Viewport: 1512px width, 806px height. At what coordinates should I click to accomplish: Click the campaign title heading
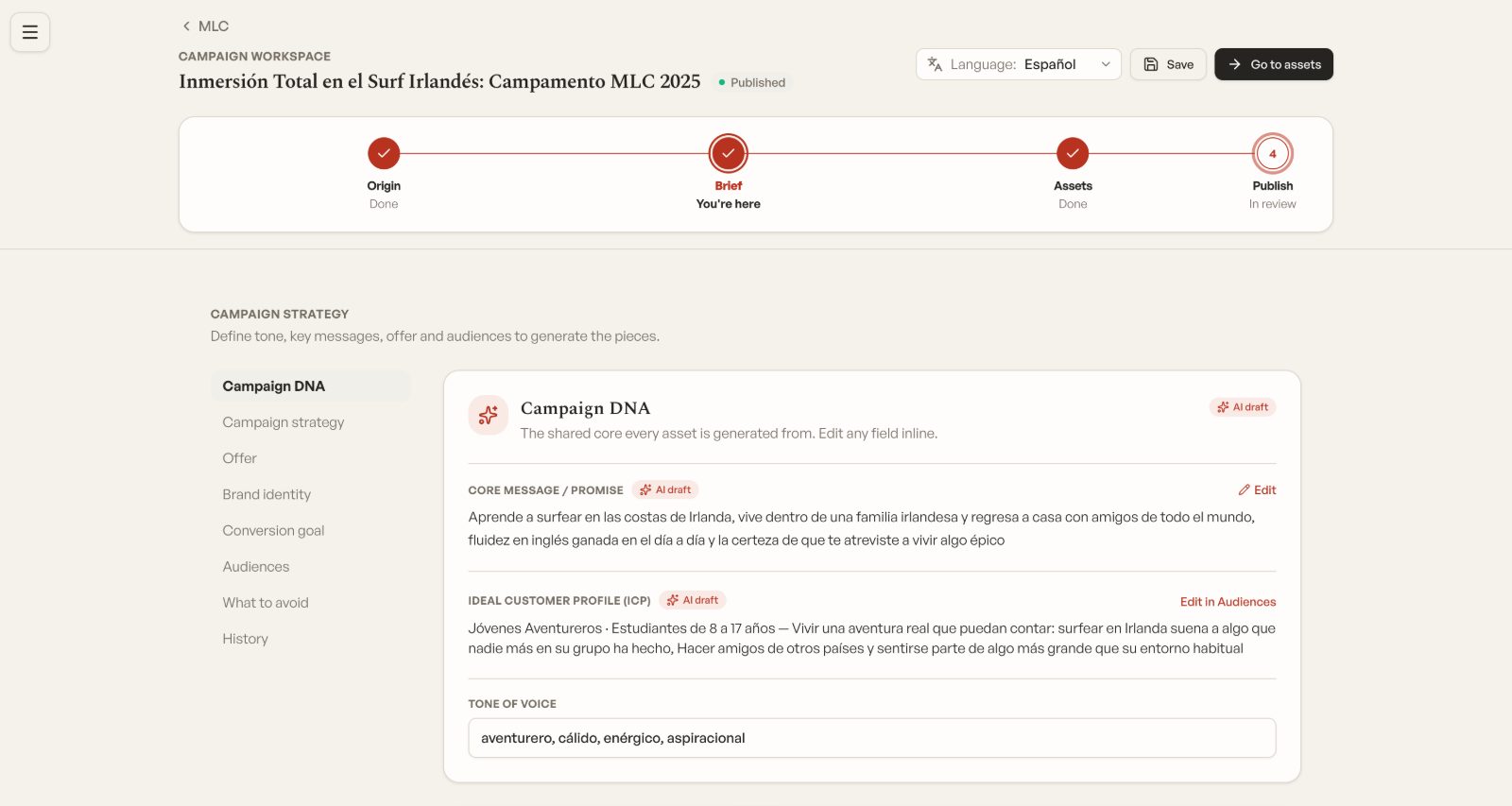(x=439, y=81)
